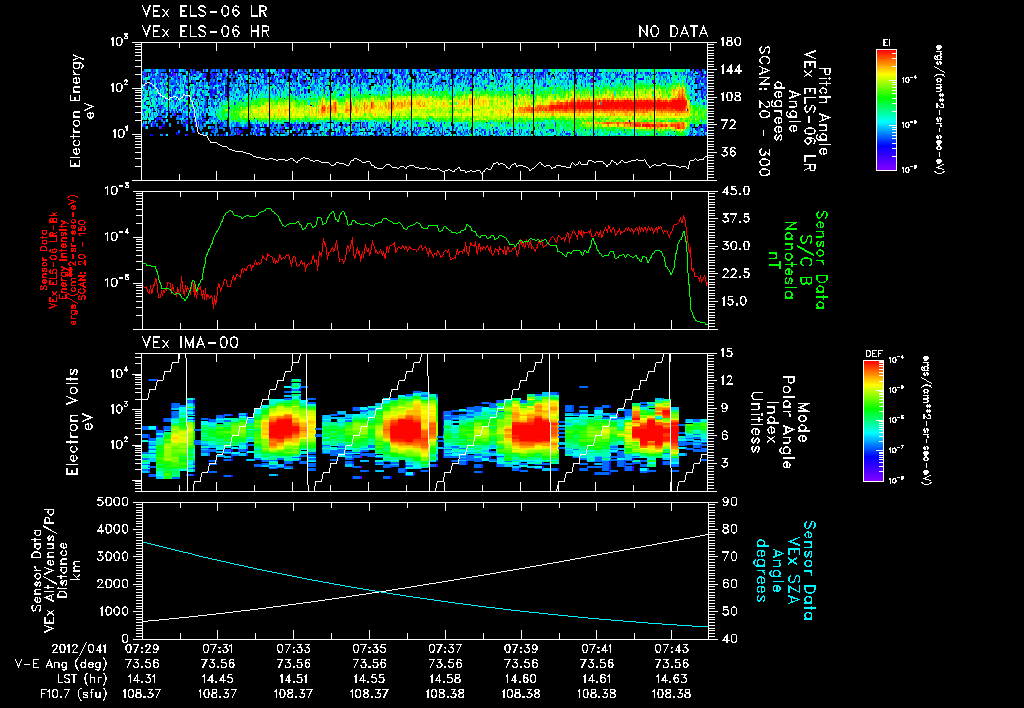Click the 22.5 nanotesla axis tick

pyautogui.click(x=735, y=273)
